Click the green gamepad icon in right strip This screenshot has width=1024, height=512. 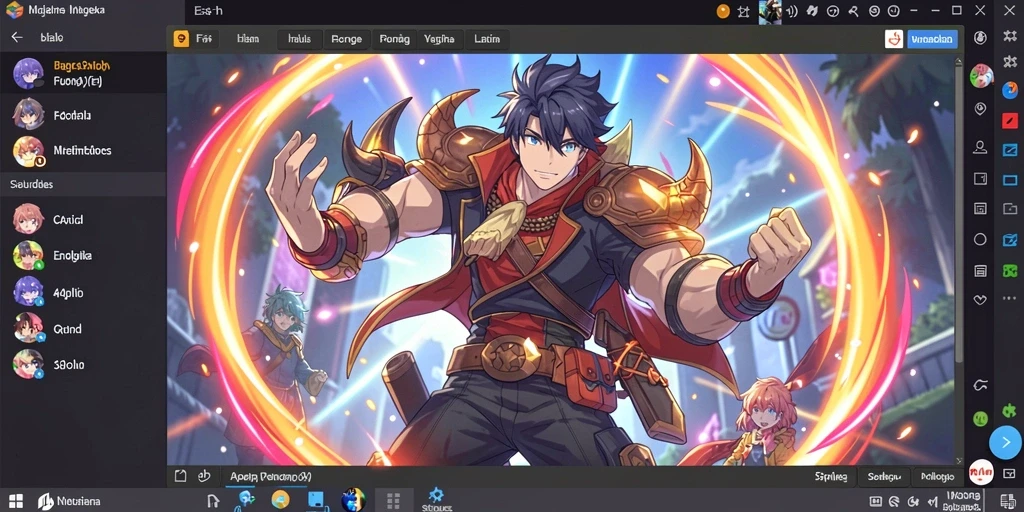[x=1010, y=270]
